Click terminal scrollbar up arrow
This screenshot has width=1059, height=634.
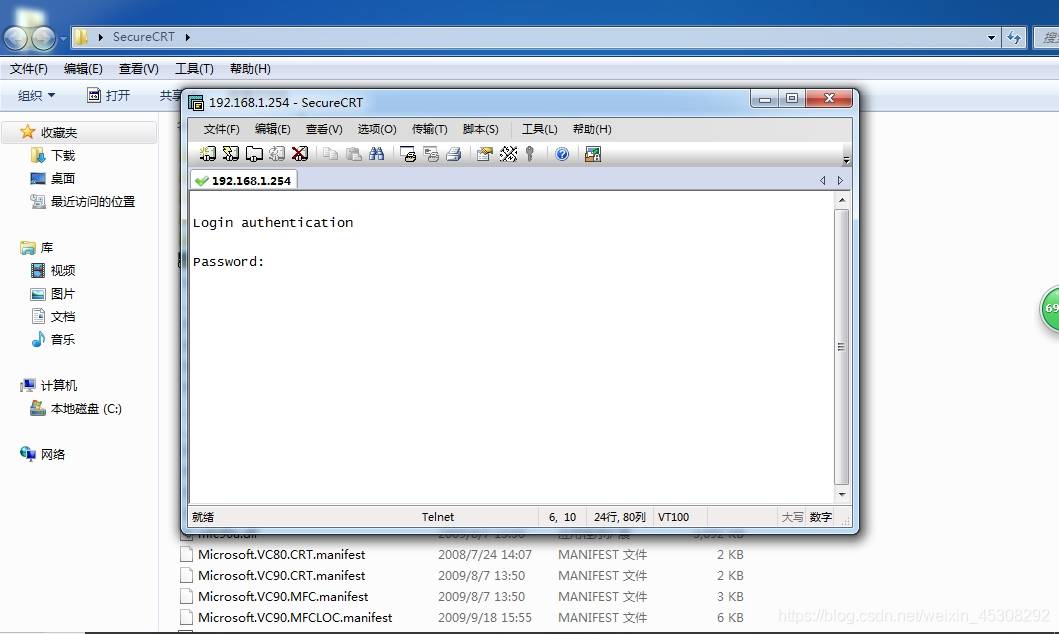tap(842, 200)
